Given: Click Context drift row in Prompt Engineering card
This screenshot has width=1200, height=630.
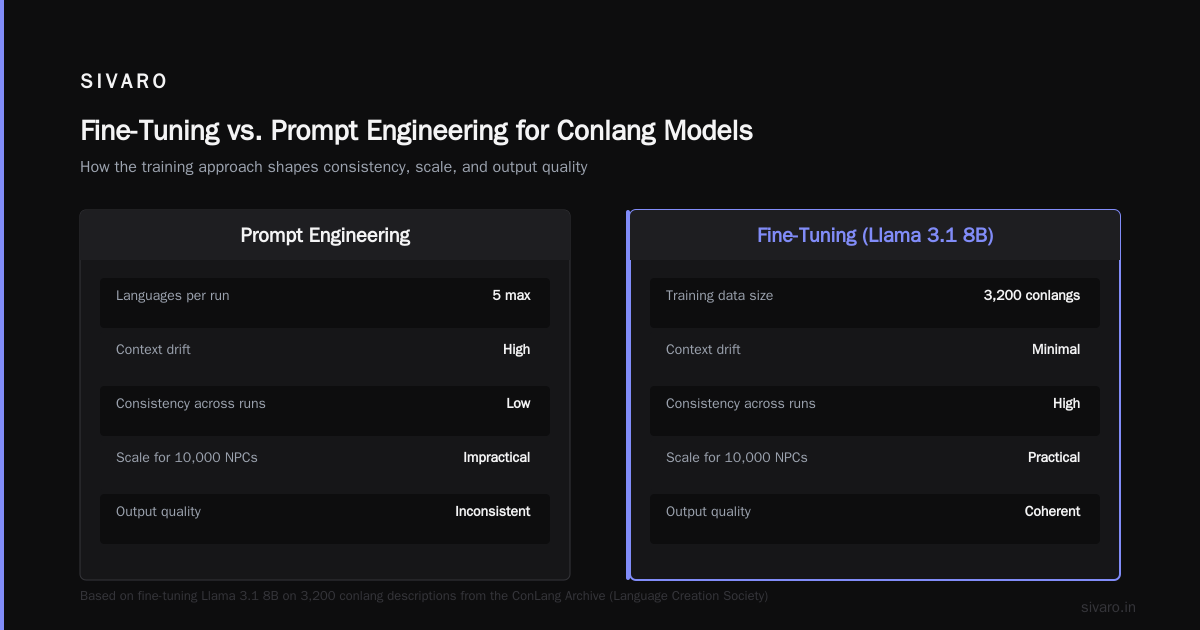Looking at the screenshot, I should pos(325,356).
